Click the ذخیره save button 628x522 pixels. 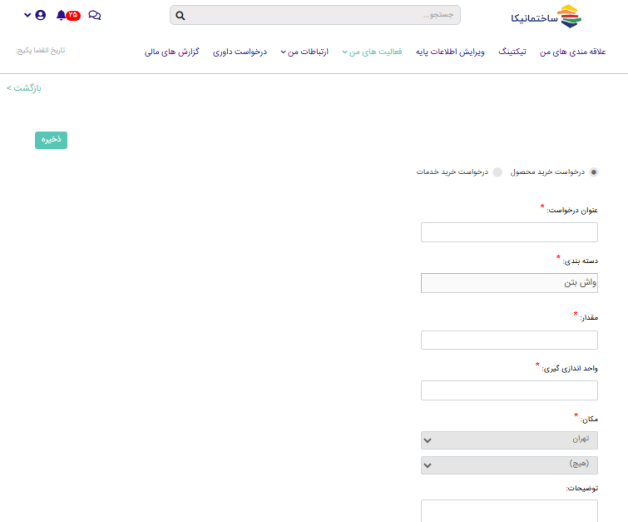[51, 140]
